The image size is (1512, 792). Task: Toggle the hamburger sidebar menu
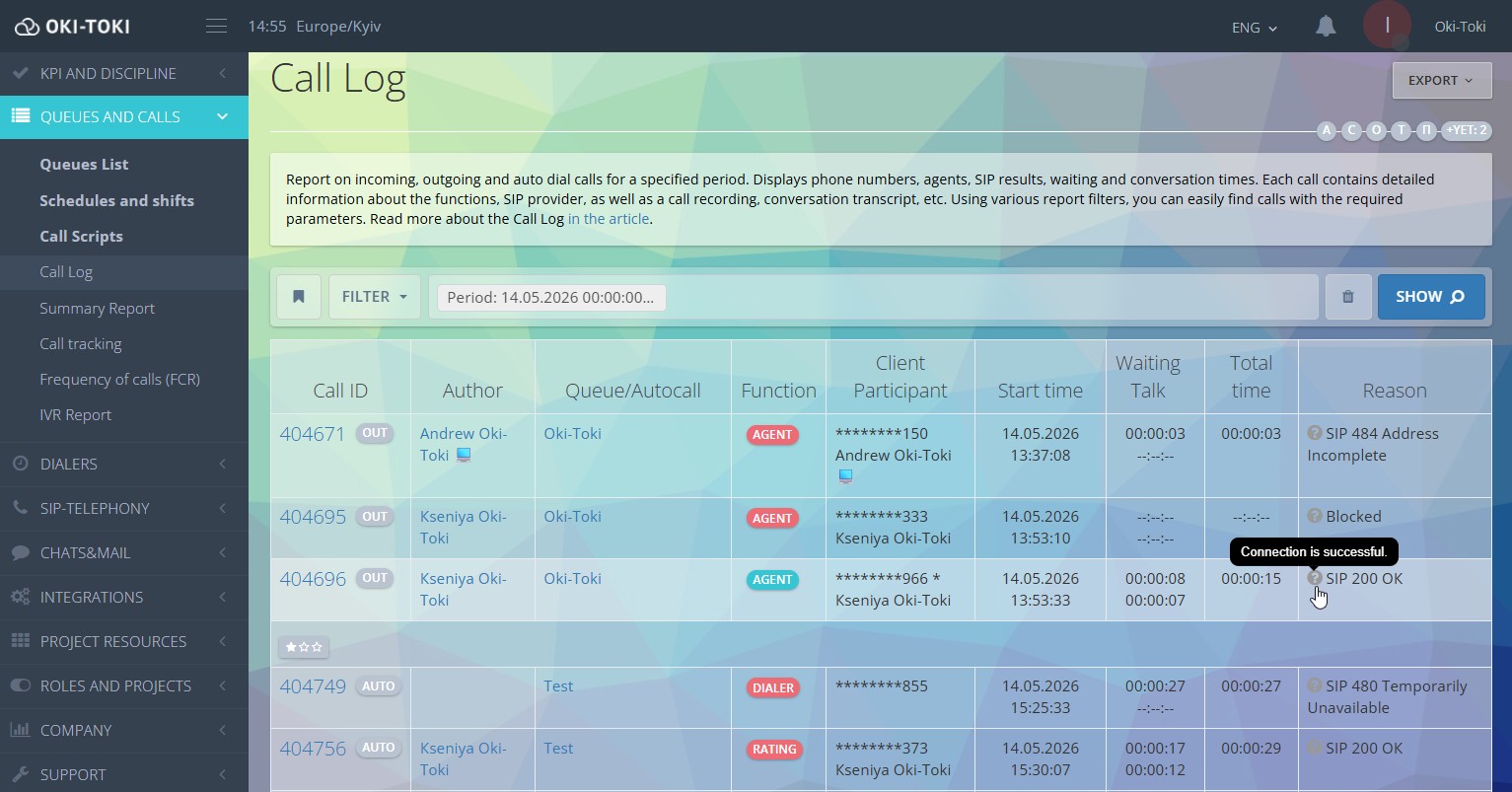(216, 27)
